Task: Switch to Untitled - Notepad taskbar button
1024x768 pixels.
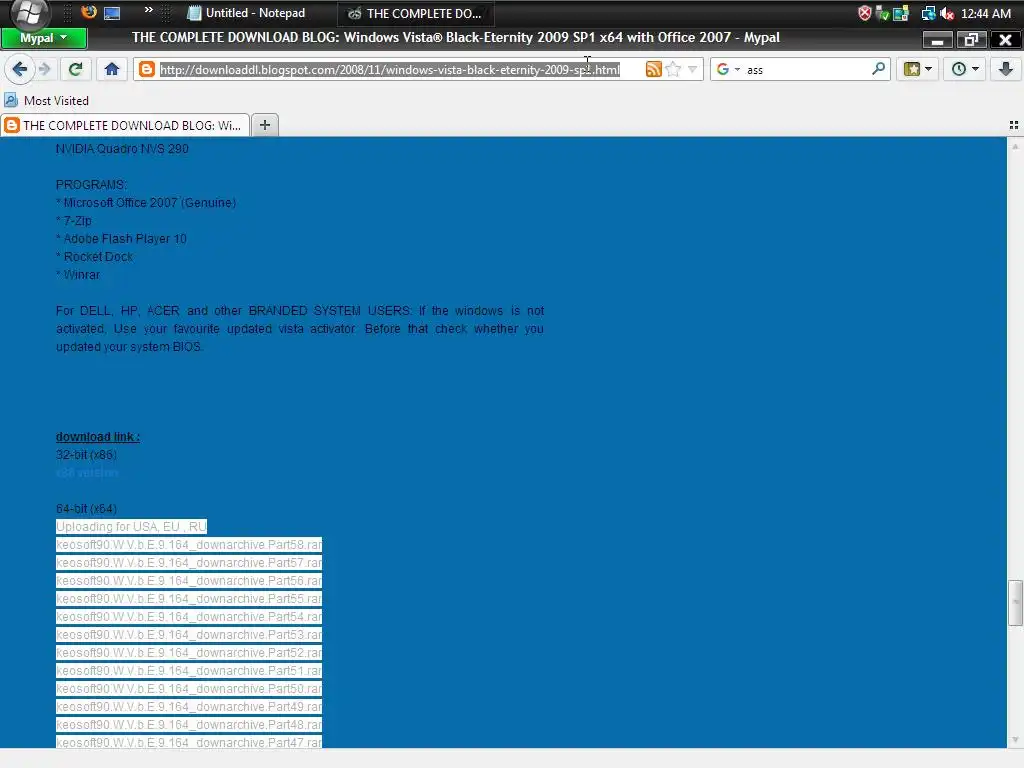Action: [x=247, y=13]
